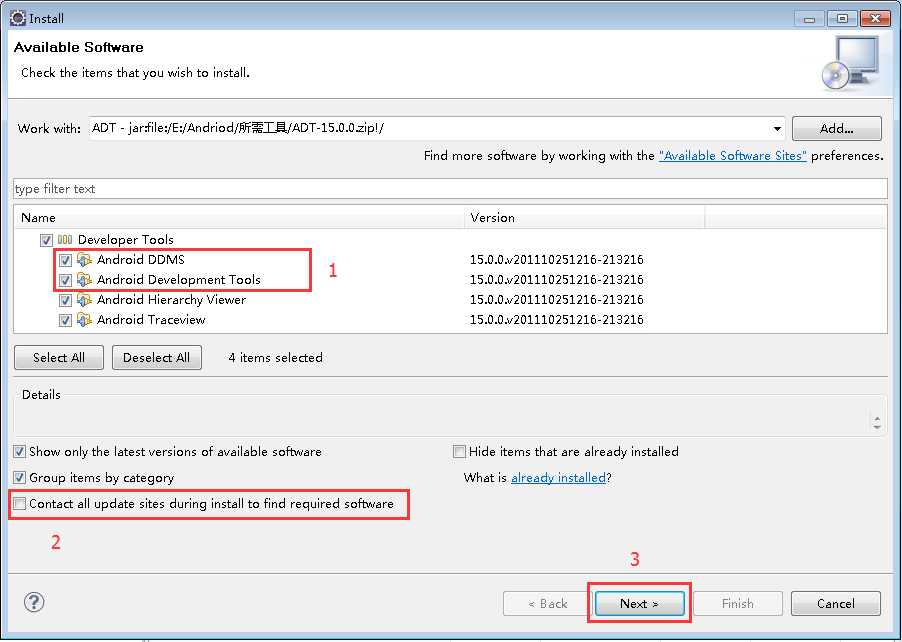Click the version value for Android Traceview
The image size is (902, 642).
point(556,320)
